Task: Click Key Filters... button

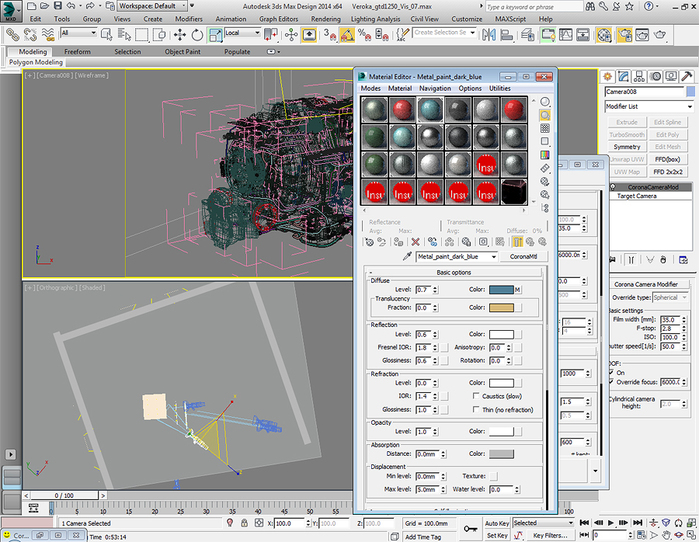Action: coord(550,535)
